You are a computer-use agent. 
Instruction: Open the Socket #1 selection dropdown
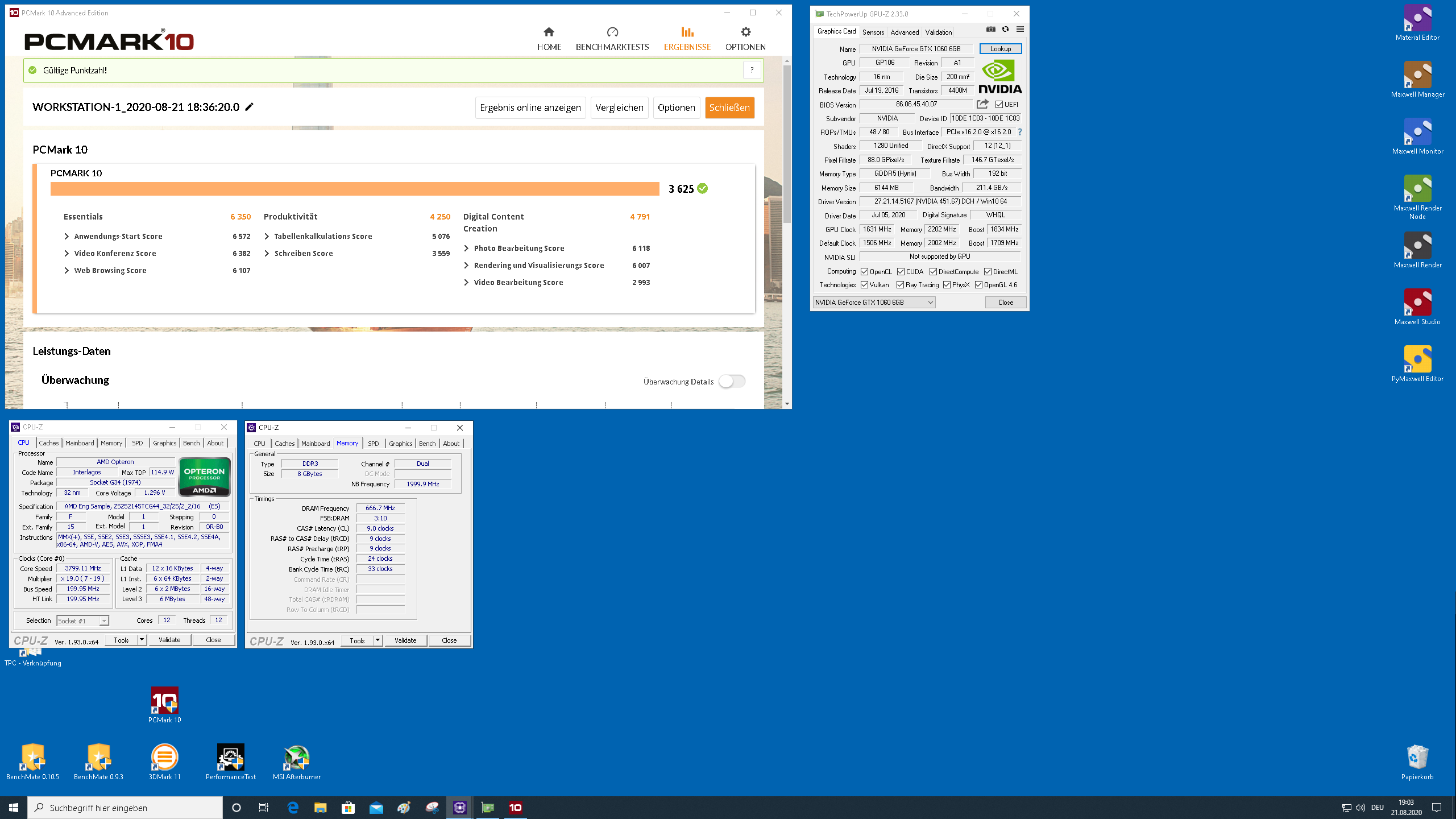coord(82,621)
